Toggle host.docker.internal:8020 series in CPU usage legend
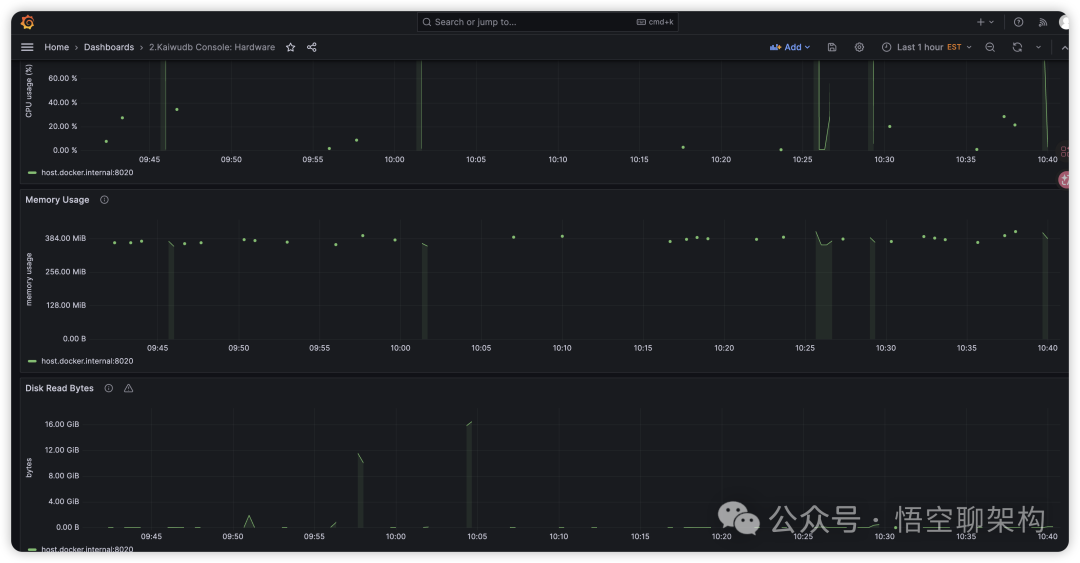 (87, 172)
